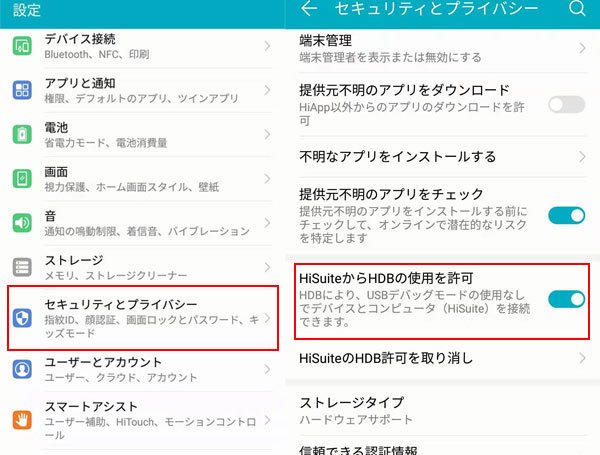Screen dimensions: 600x455
Task: Tap the ストレージ storage icon
Action: tap(22, 267)
